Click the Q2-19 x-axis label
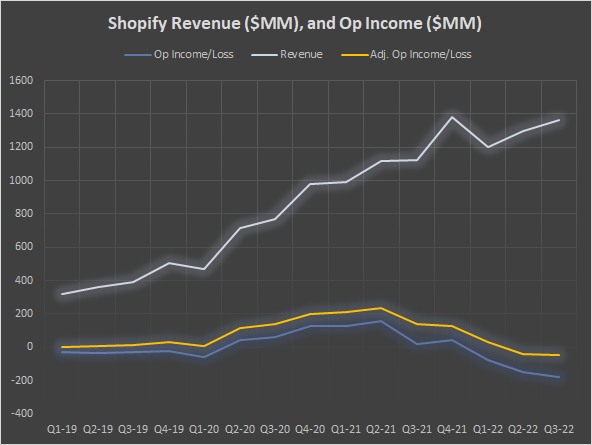This screenshot has height=445, width=592. (98, 430)
